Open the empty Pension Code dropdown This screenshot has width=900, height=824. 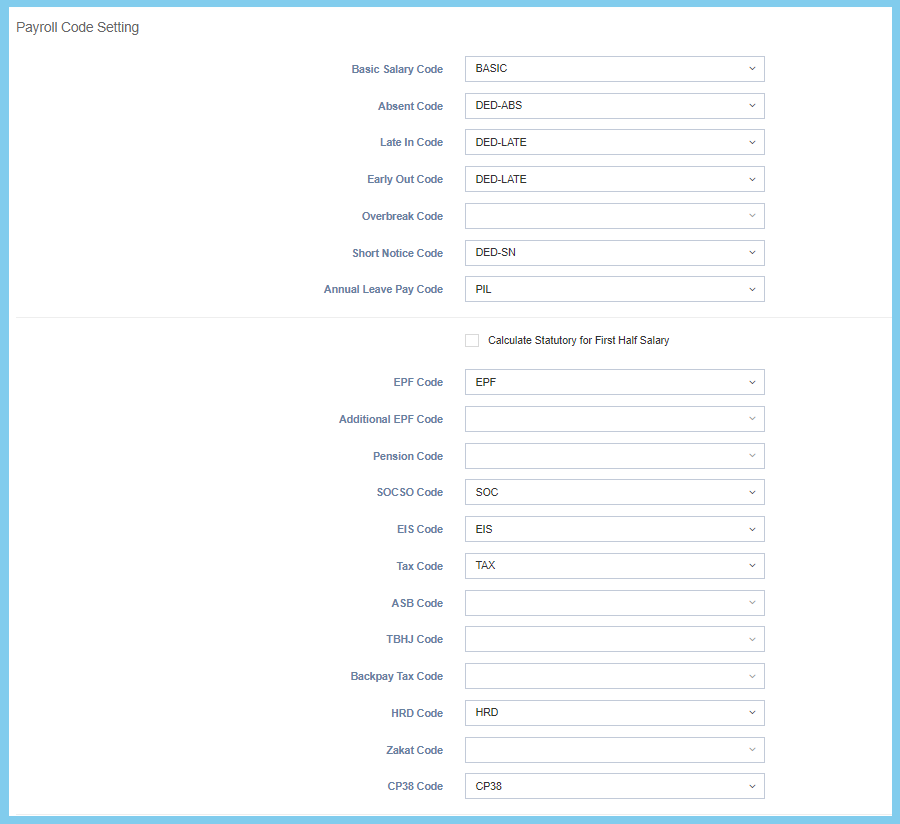[614, 456]
